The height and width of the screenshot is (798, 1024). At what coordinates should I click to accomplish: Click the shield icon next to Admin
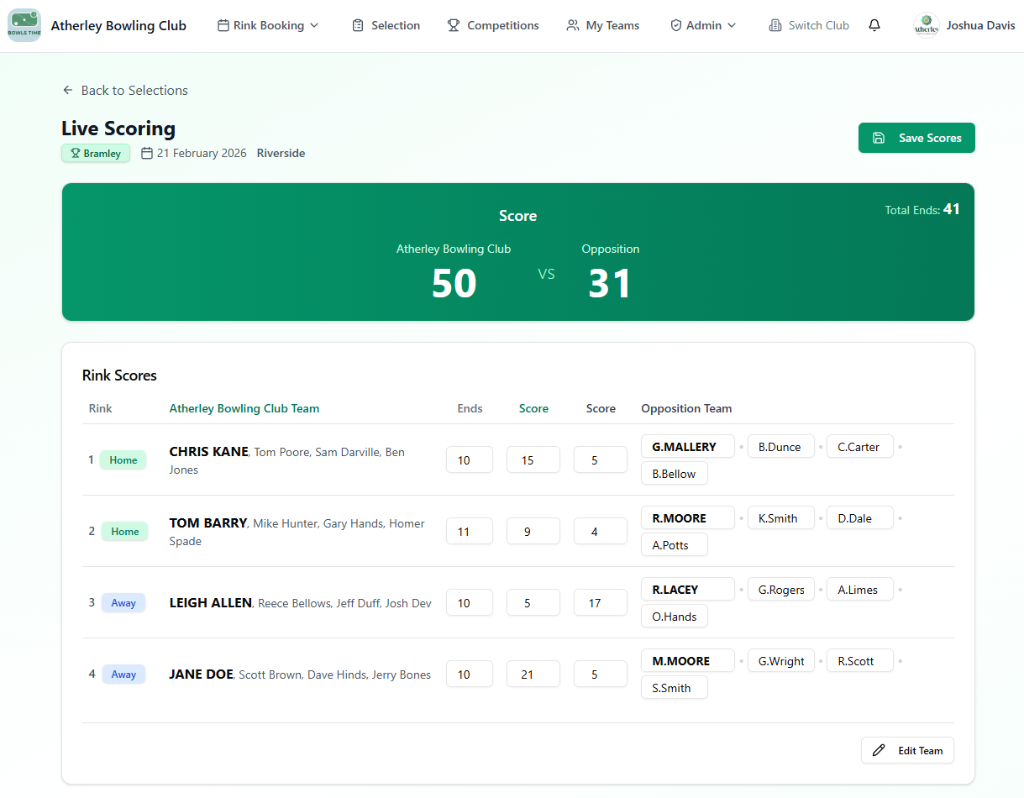676,25
